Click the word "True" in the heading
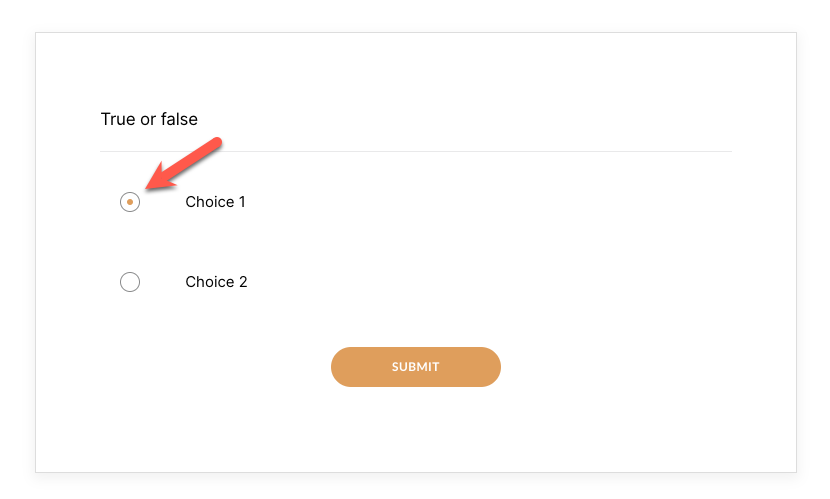Image resolution: width=830 pixels, height=499 pixels. [x=117, y=119]
